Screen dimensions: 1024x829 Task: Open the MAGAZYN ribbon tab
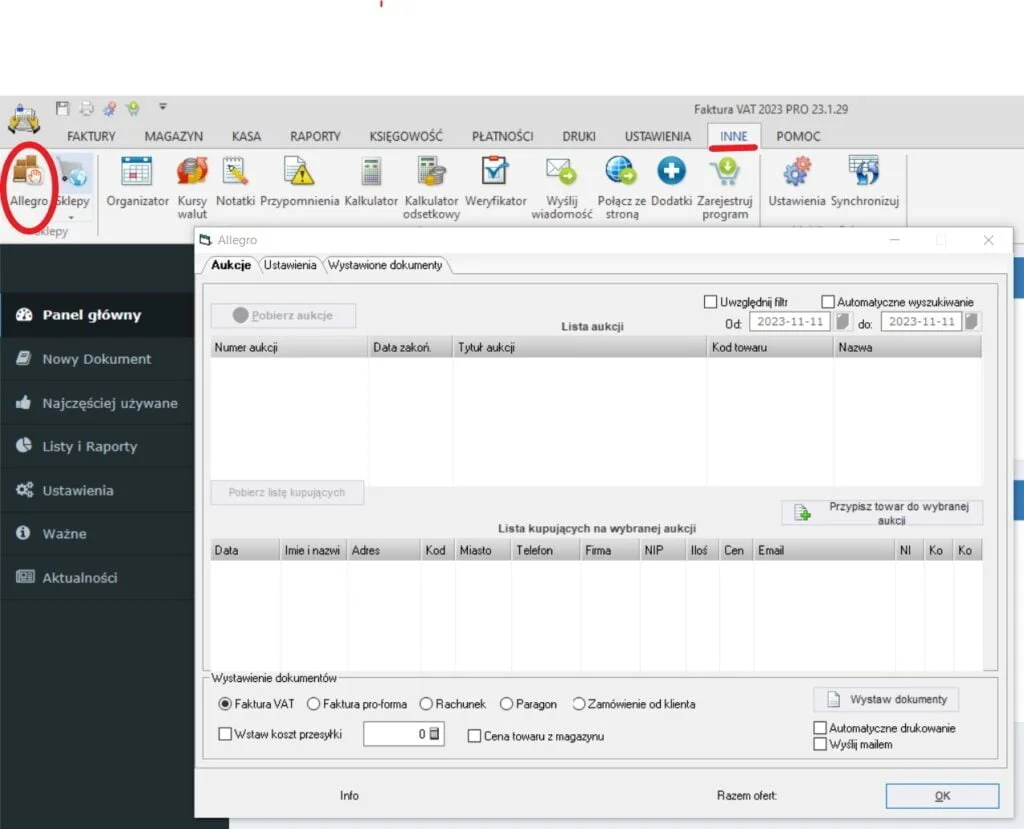[x=174, y=136]
